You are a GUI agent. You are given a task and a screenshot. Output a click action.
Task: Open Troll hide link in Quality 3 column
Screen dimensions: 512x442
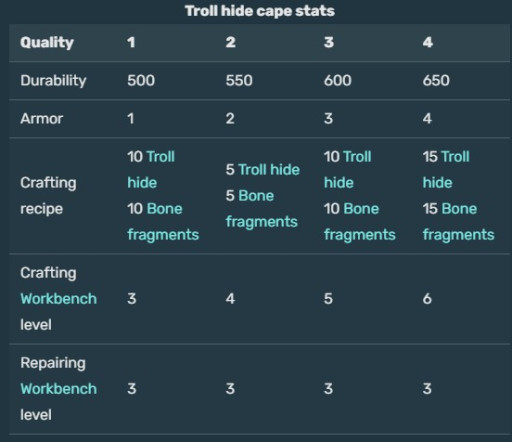coord(348,169)
